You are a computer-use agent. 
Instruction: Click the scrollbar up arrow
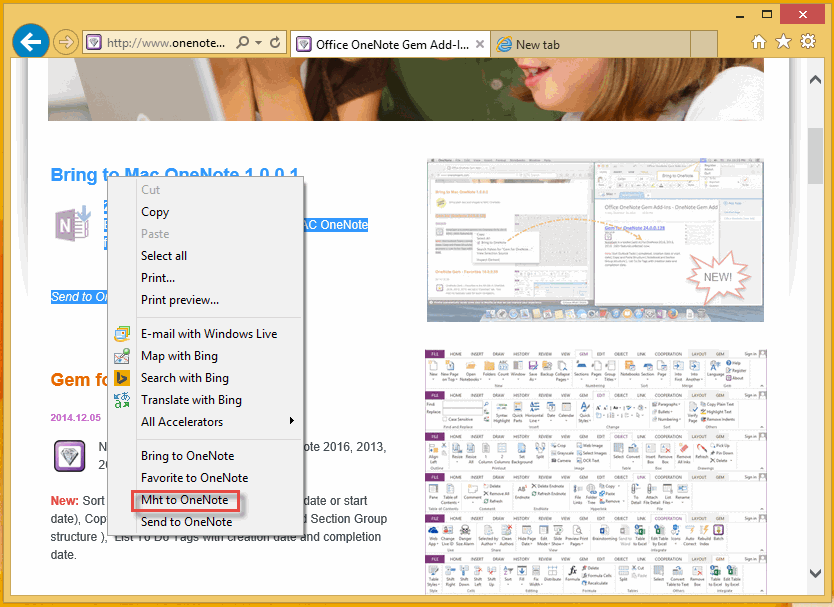tap(815, 80)
